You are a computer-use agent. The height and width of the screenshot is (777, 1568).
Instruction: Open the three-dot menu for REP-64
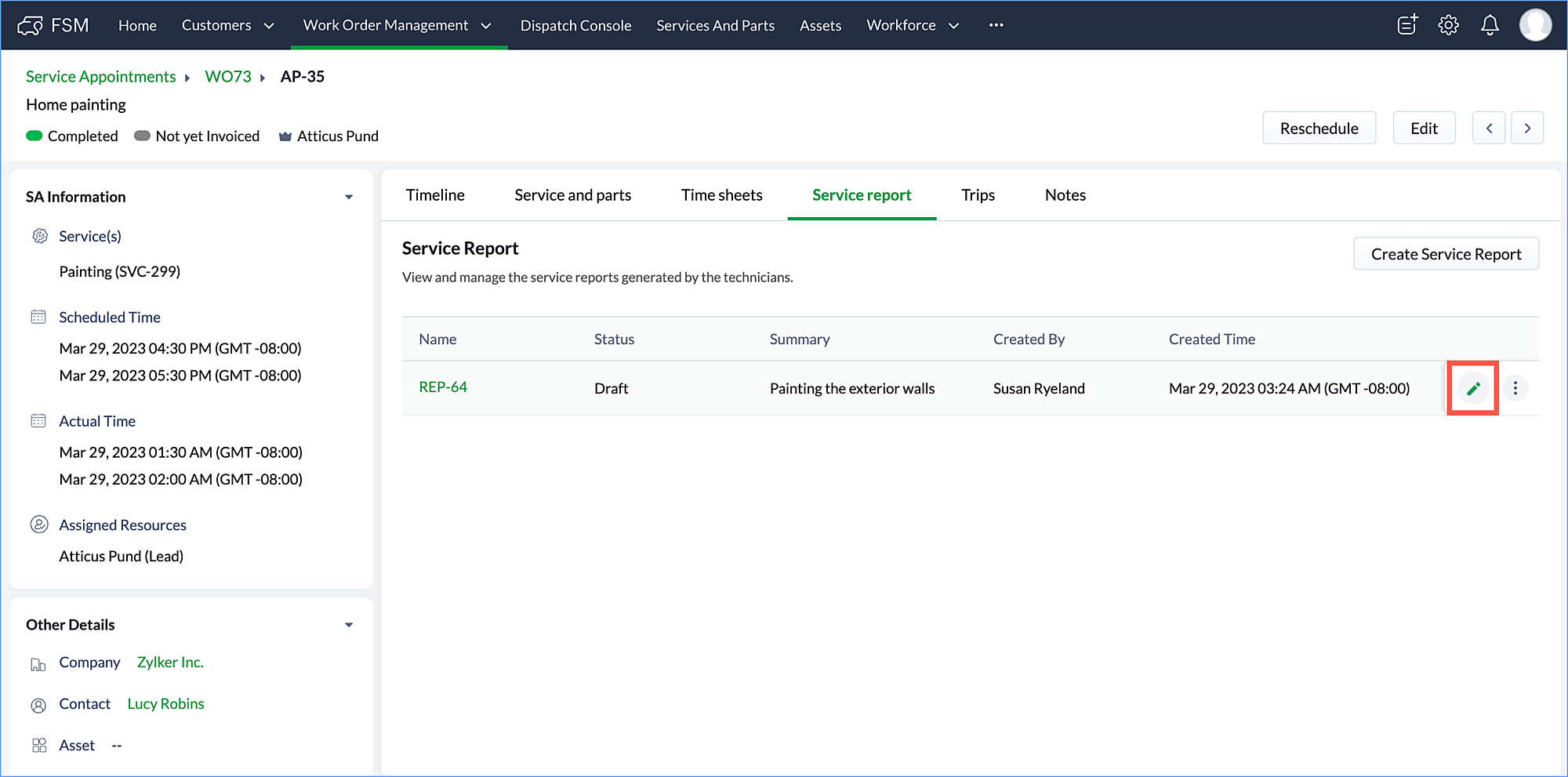pyautogui.click(x=1515, y=388)
